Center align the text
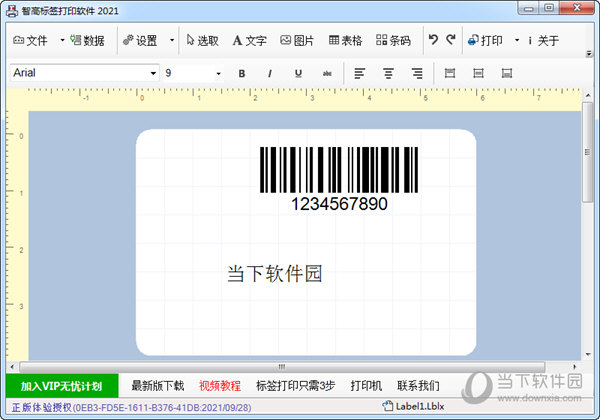The image size is (600, 420). [x=388, y=73]
